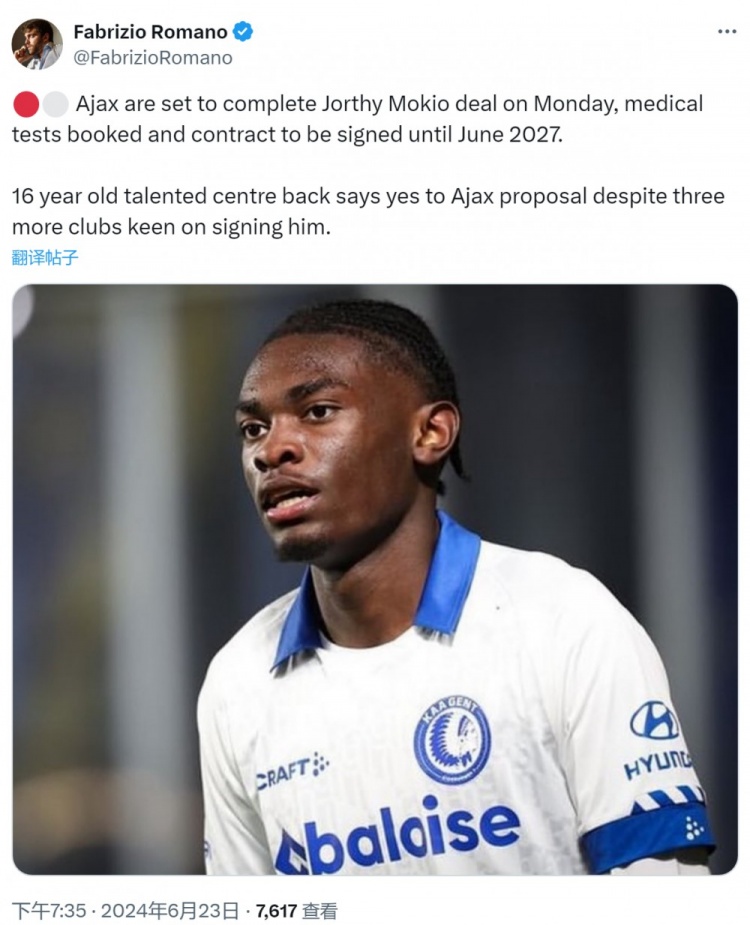The image size is (750, 925).
Task: Click the white circle emoji
Action: pyautogui.click(x=55, y=104)
